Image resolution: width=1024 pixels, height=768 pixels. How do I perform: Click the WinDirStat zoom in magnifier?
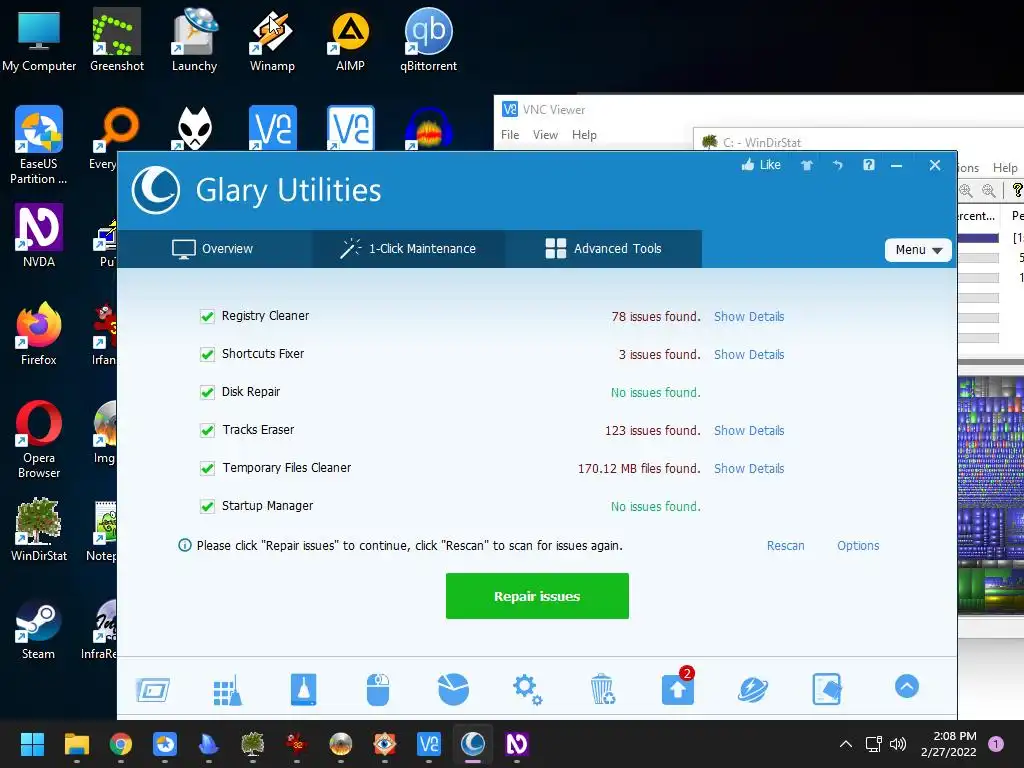966,191
